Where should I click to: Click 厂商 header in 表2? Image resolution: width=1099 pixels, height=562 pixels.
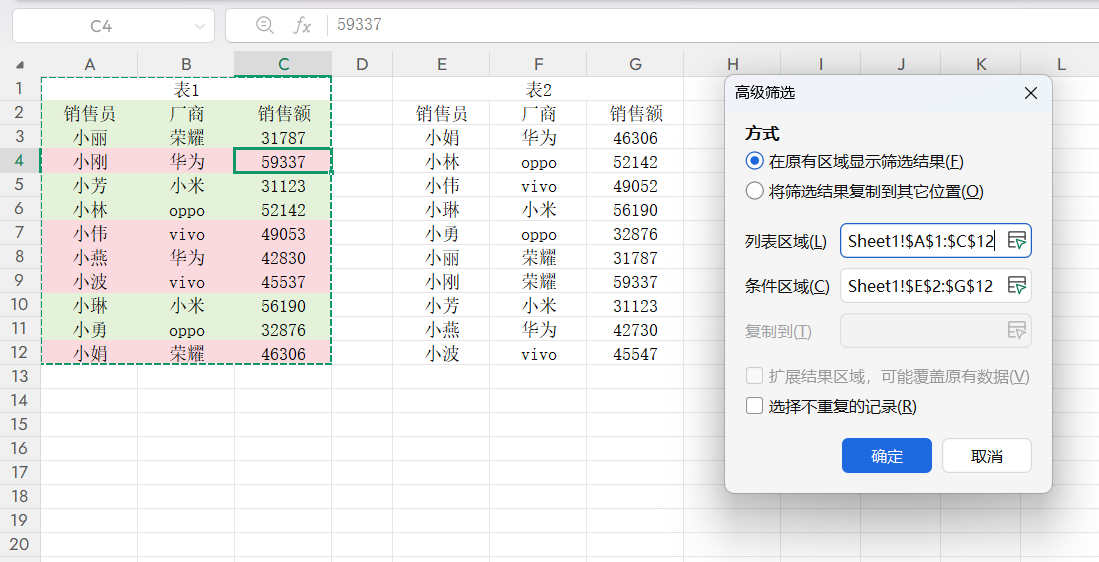(x=538, y=114)
